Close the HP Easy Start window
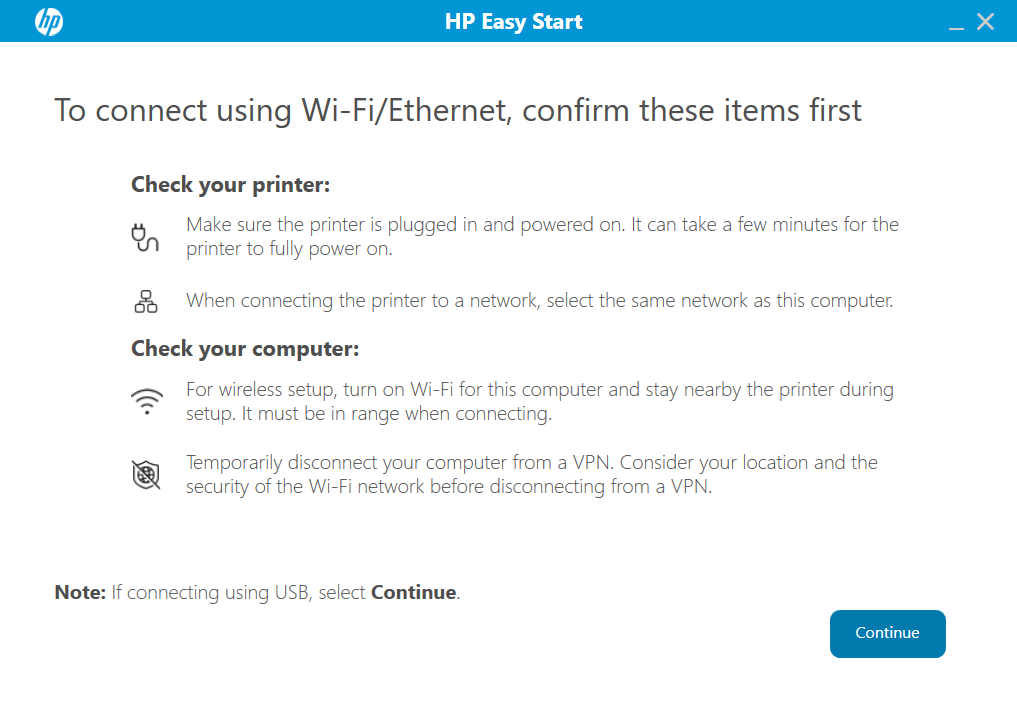This screenshot has height=720, width=1017. [x=986, y=21]
